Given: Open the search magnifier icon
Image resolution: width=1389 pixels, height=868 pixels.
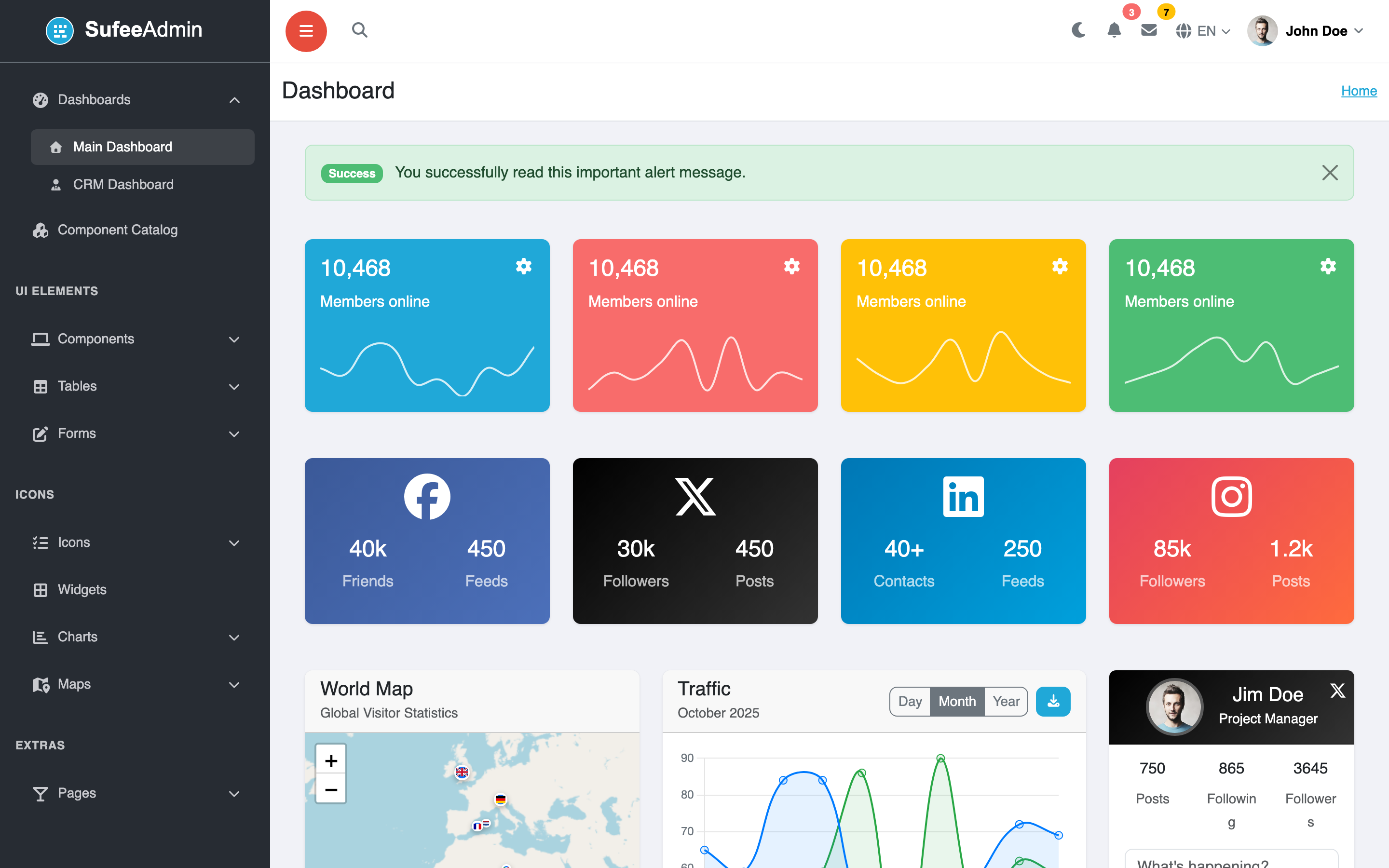Looking at the screenshot, I should 359,30.
